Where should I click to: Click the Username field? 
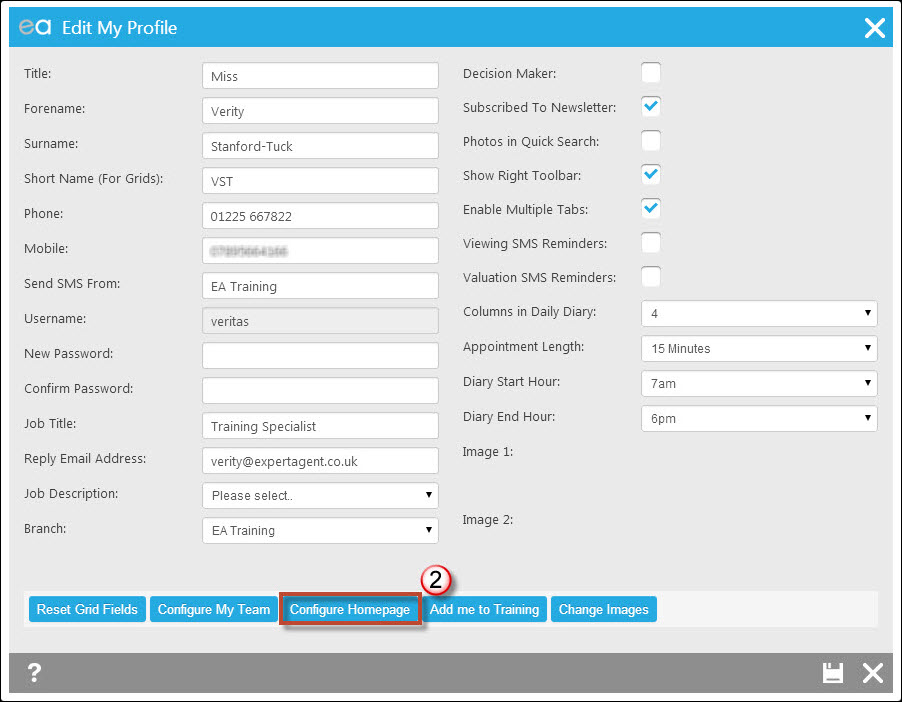[x=320, y=321]
